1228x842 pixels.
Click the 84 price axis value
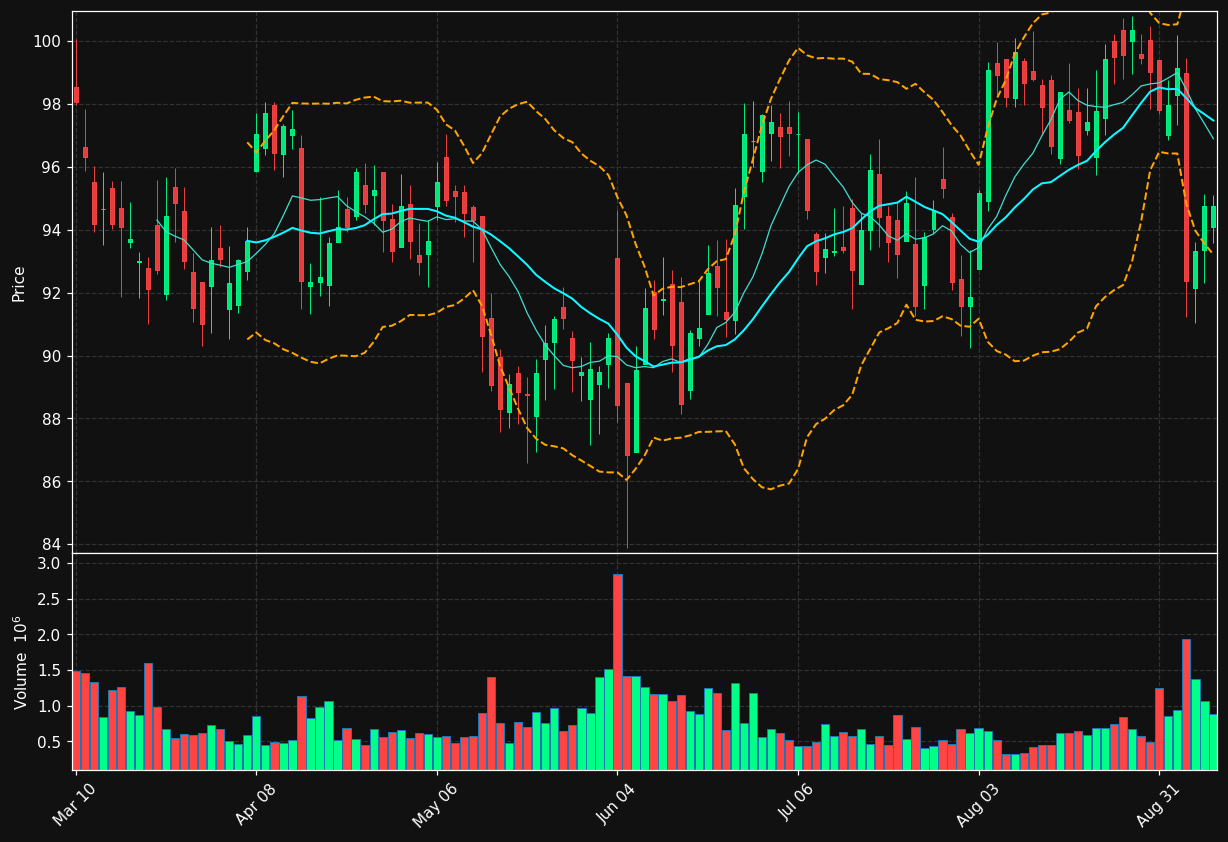click(53, 546)
